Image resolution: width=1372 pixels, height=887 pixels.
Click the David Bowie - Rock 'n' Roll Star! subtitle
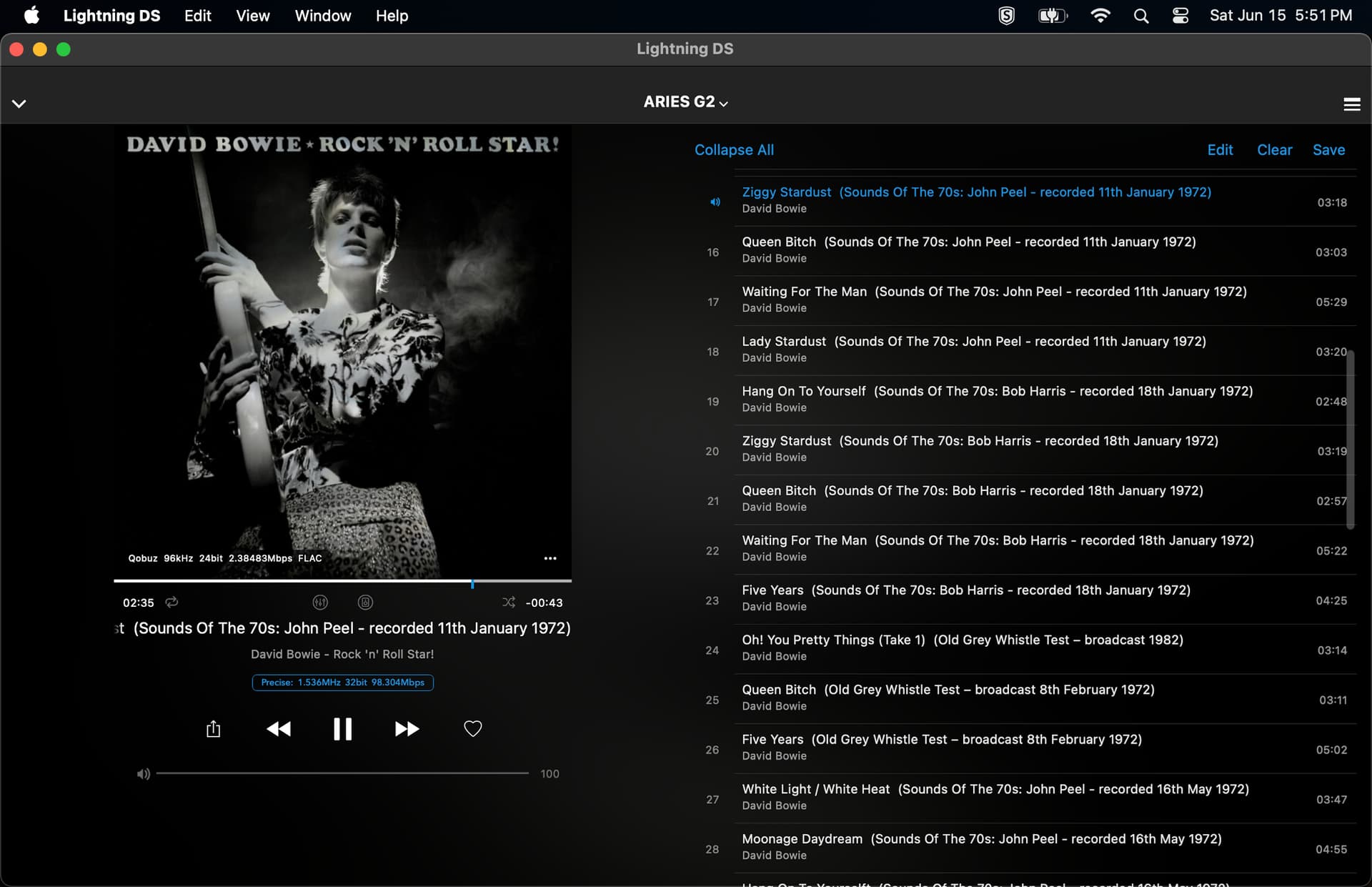(x=342, y=654)
